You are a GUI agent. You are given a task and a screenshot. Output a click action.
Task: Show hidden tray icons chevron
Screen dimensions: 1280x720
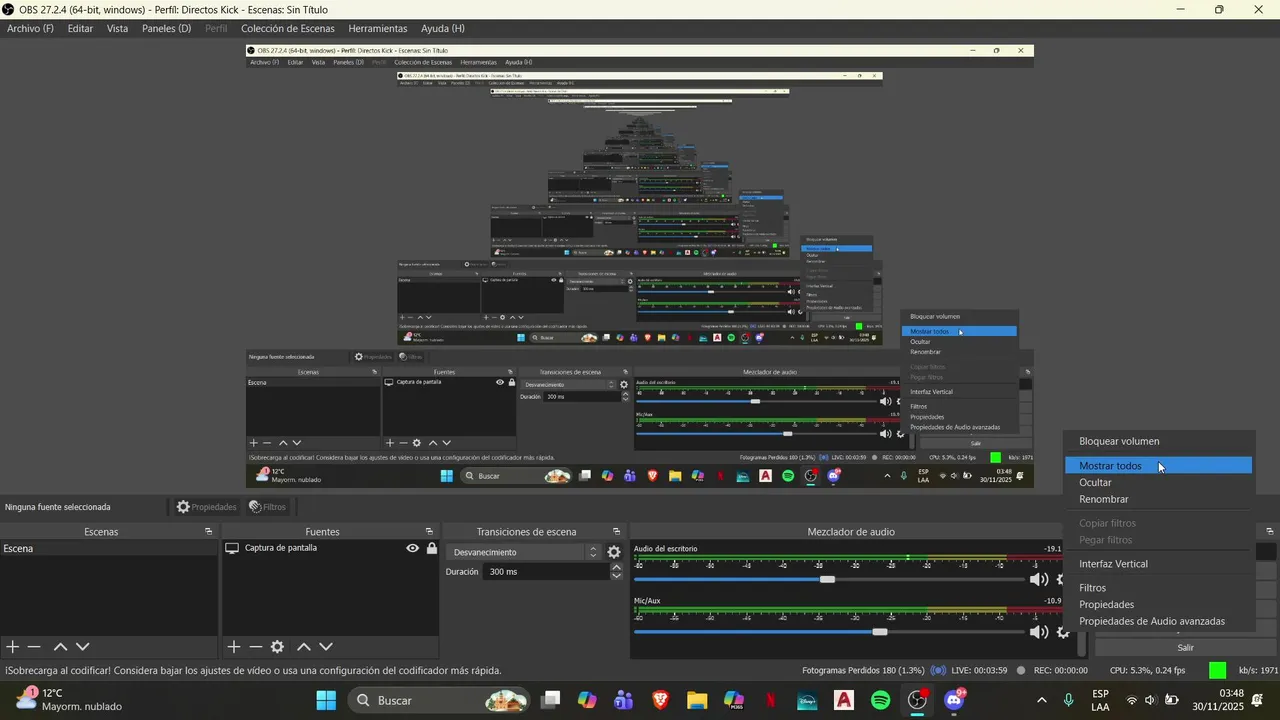1041,700
